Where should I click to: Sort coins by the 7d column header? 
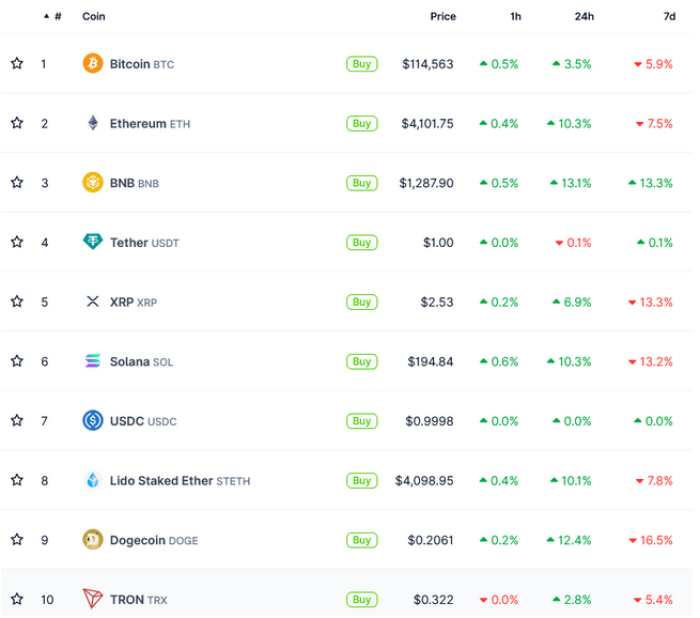(x=666, y=17)
